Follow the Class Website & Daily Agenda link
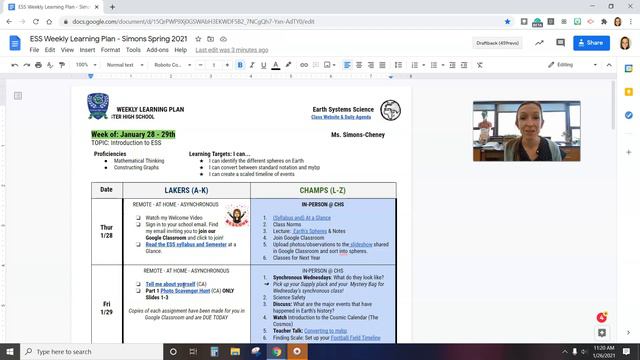Image resolution: width=640 pixels, height=360 pixels. [341, 117]
